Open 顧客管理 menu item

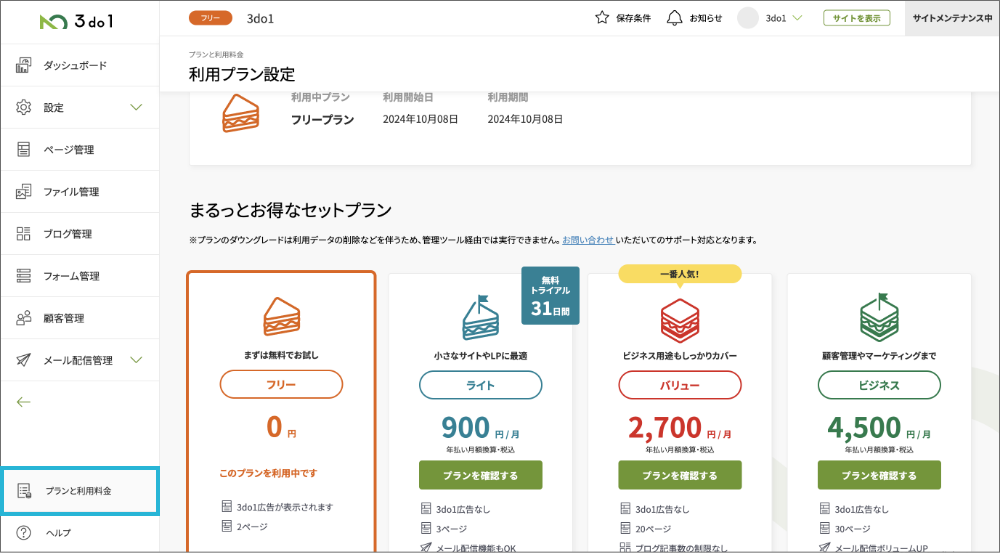(x=80, y=318)
